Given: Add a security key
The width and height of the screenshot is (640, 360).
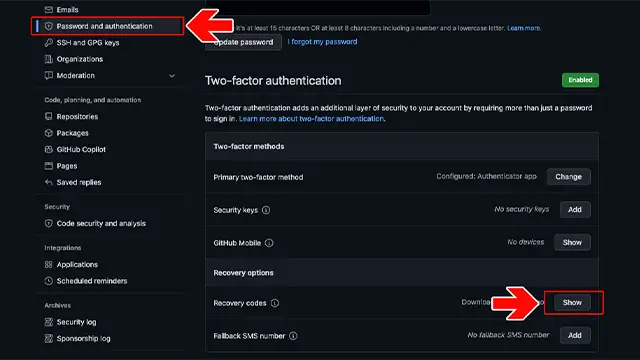Looking at the screenshot, I should tap(575, 209).
